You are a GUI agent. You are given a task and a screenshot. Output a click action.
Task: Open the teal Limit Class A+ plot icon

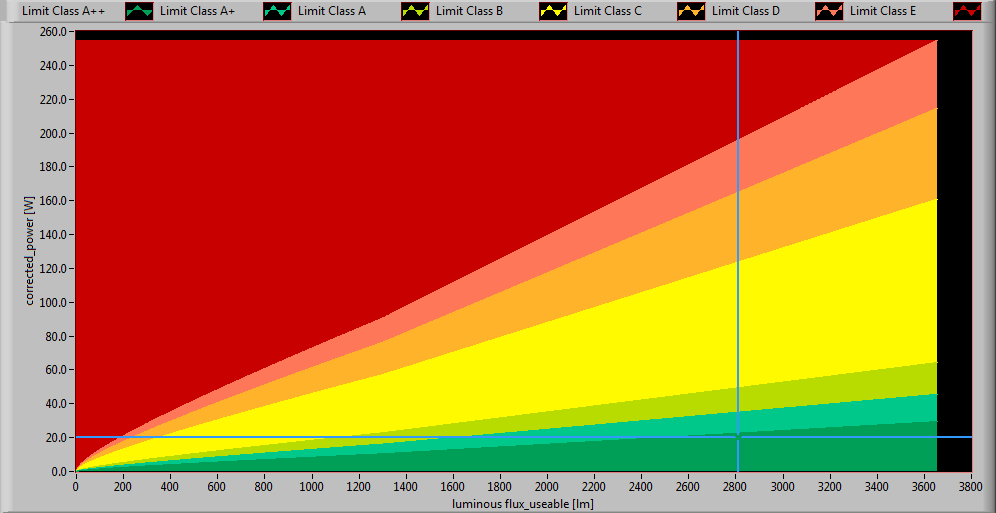tap(276, 11)
